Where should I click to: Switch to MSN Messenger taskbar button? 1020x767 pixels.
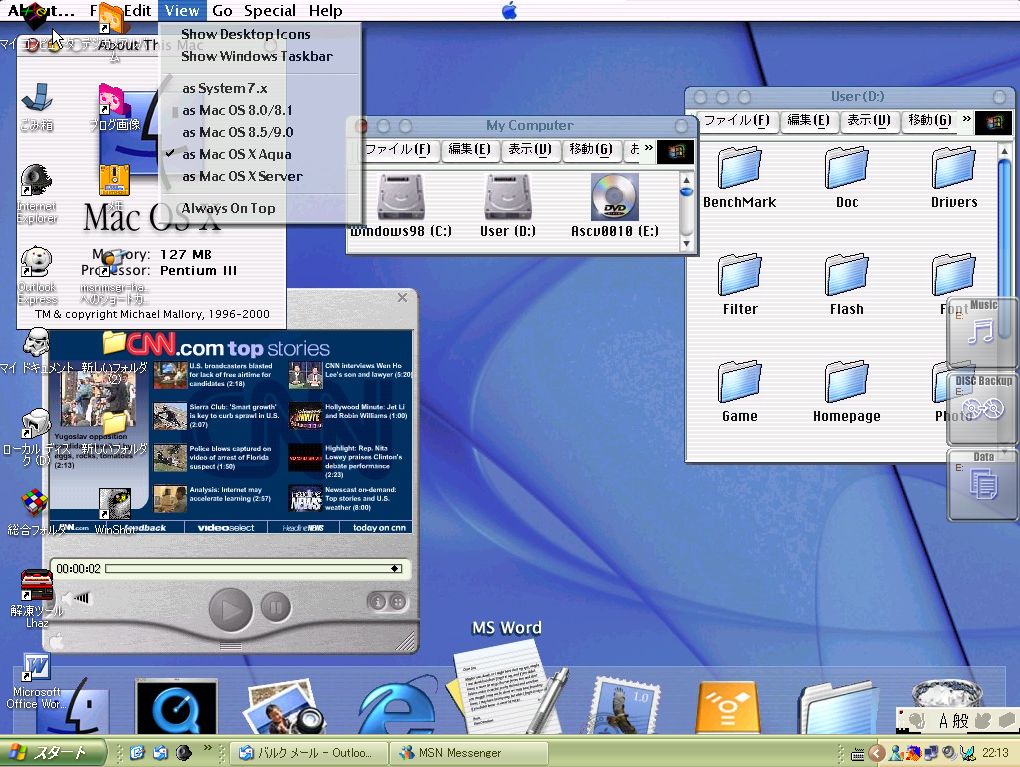(470, 753)
